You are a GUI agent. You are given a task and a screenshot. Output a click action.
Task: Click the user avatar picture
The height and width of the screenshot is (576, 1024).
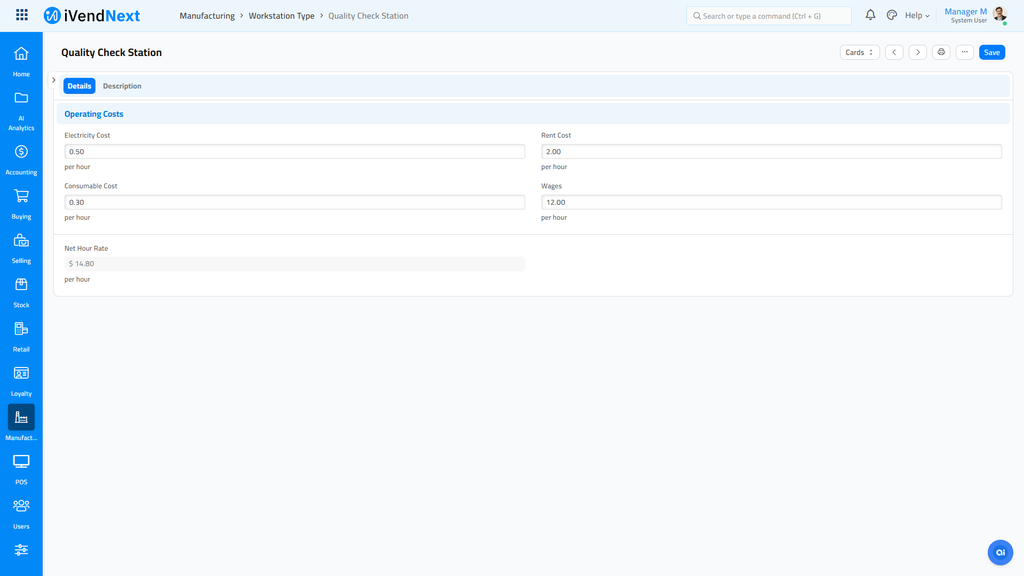click(x=999, y=14)
